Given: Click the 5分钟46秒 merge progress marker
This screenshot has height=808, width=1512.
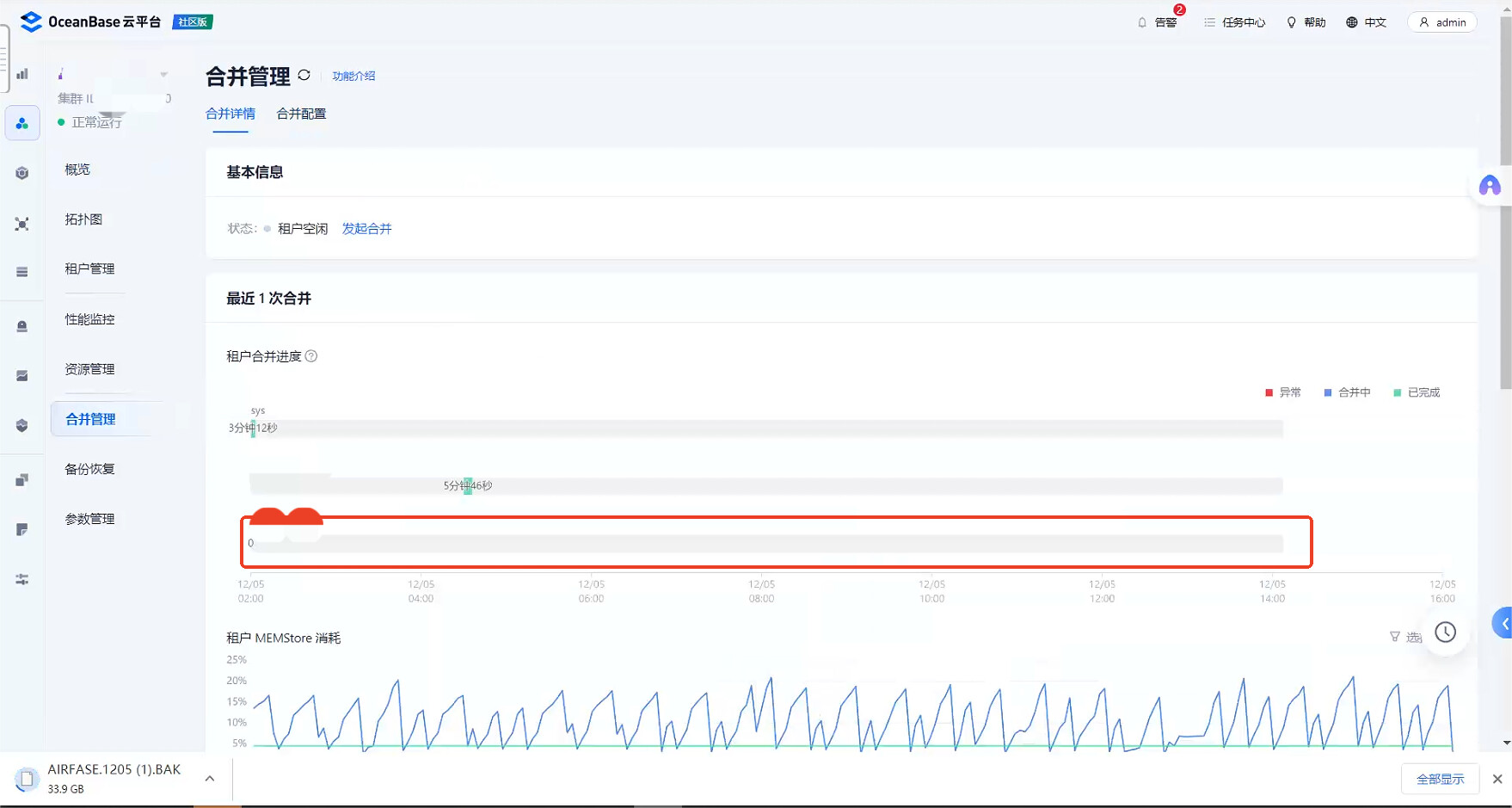Looking at the screenshot, I should pyautogui.click(x=468, y=485).
